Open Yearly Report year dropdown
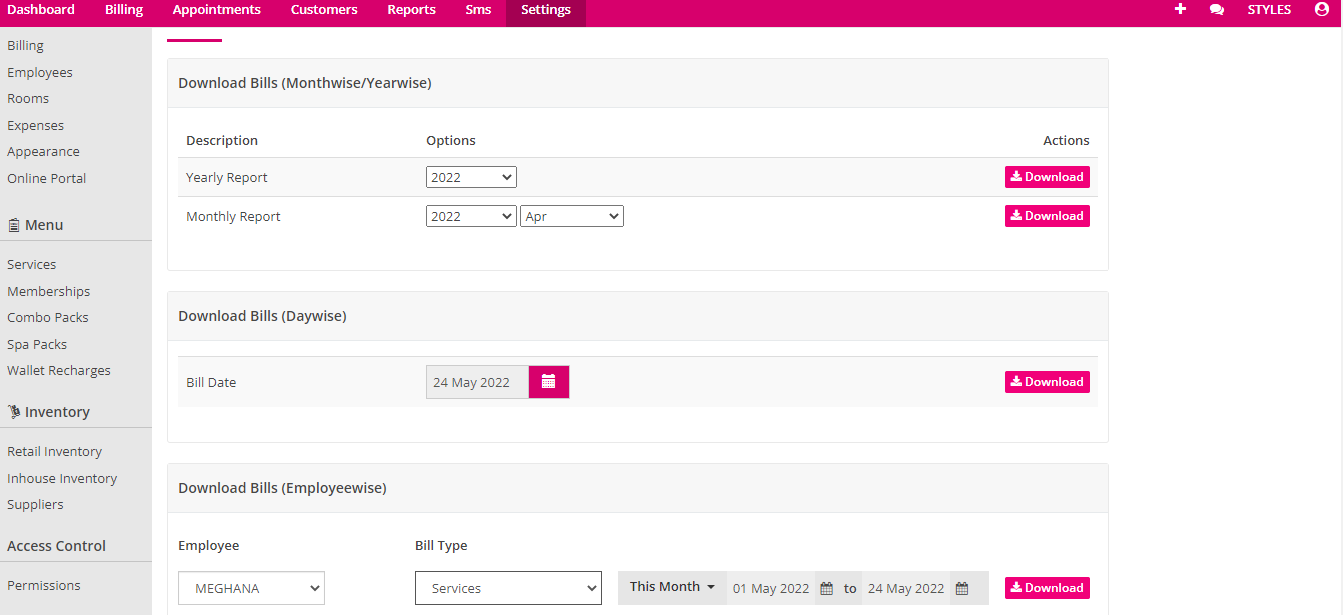Image resolution: width=1343 pixels, height=615 pixels. pos(471,177)
